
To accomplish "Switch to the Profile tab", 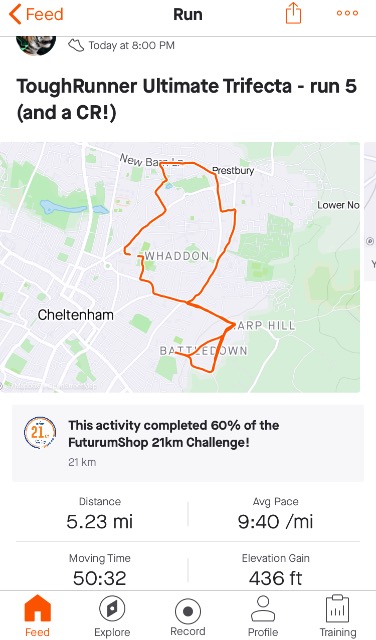I will click(263, 616).
